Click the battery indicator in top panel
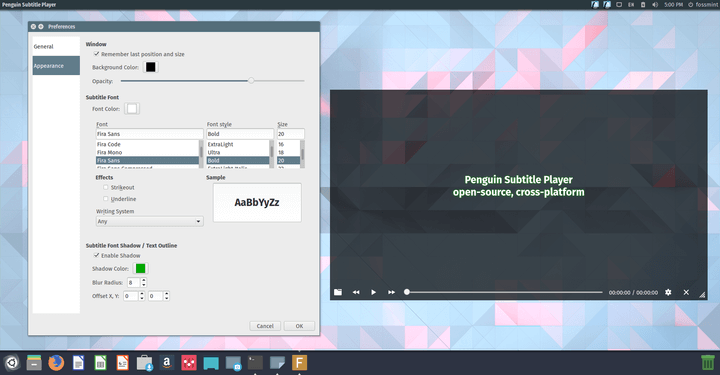This screenshot has width=720, height=375. pyautogui.click(x=643, y=5)
